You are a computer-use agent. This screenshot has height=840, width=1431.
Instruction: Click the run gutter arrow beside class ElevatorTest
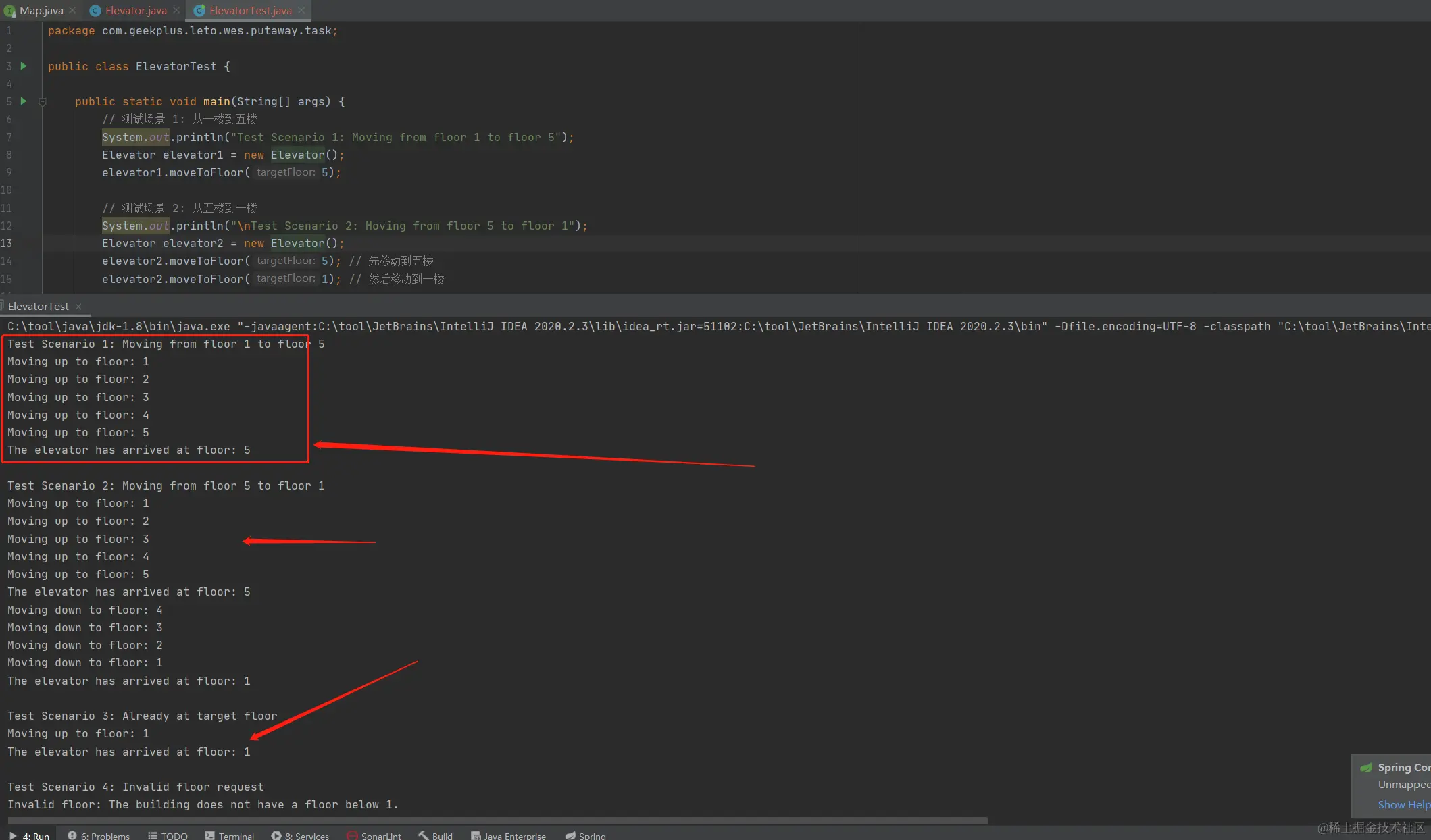[x=24, y=66]
